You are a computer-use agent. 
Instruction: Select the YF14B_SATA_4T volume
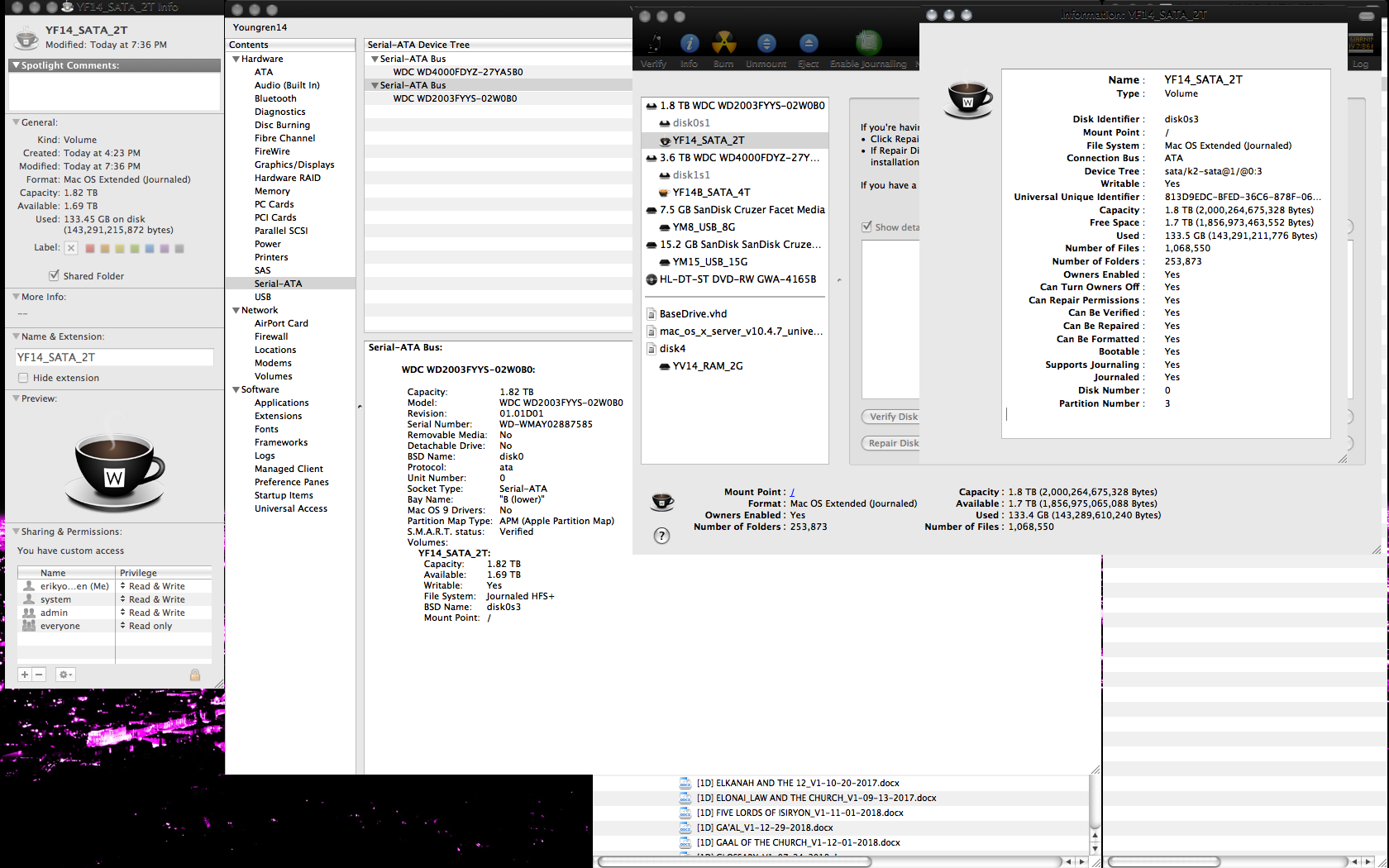coord(735,193)
